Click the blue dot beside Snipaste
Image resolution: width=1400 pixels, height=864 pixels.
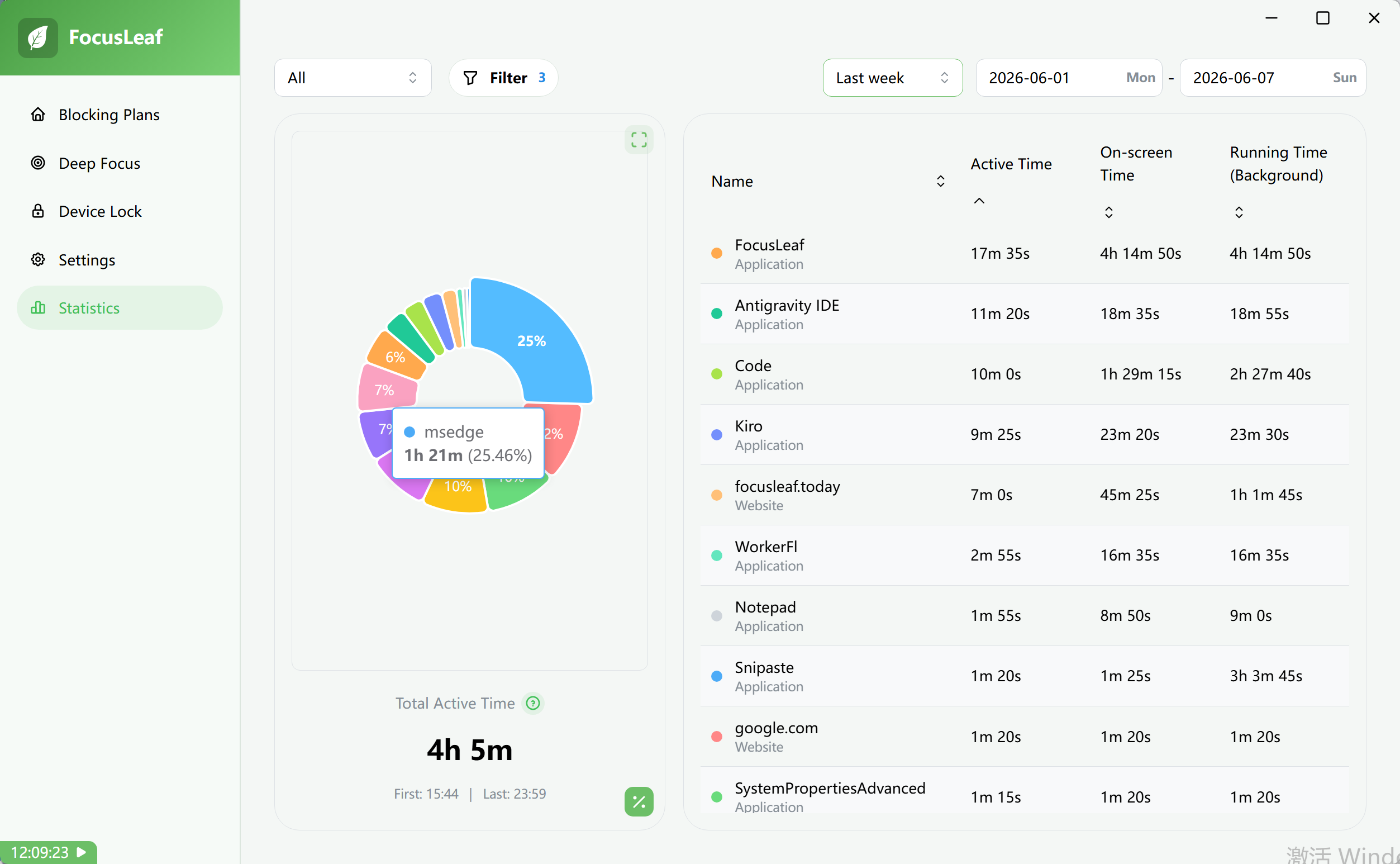716,676
